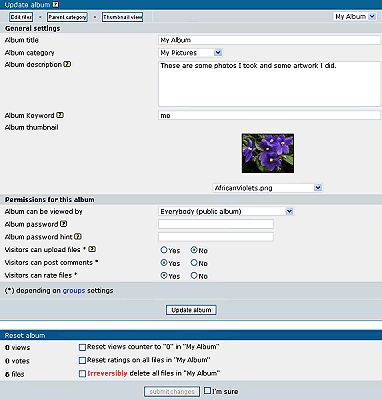This screenshot has width=382, height=400.
Task: Select No for Visitors can rate files
Action: [194, 276]
